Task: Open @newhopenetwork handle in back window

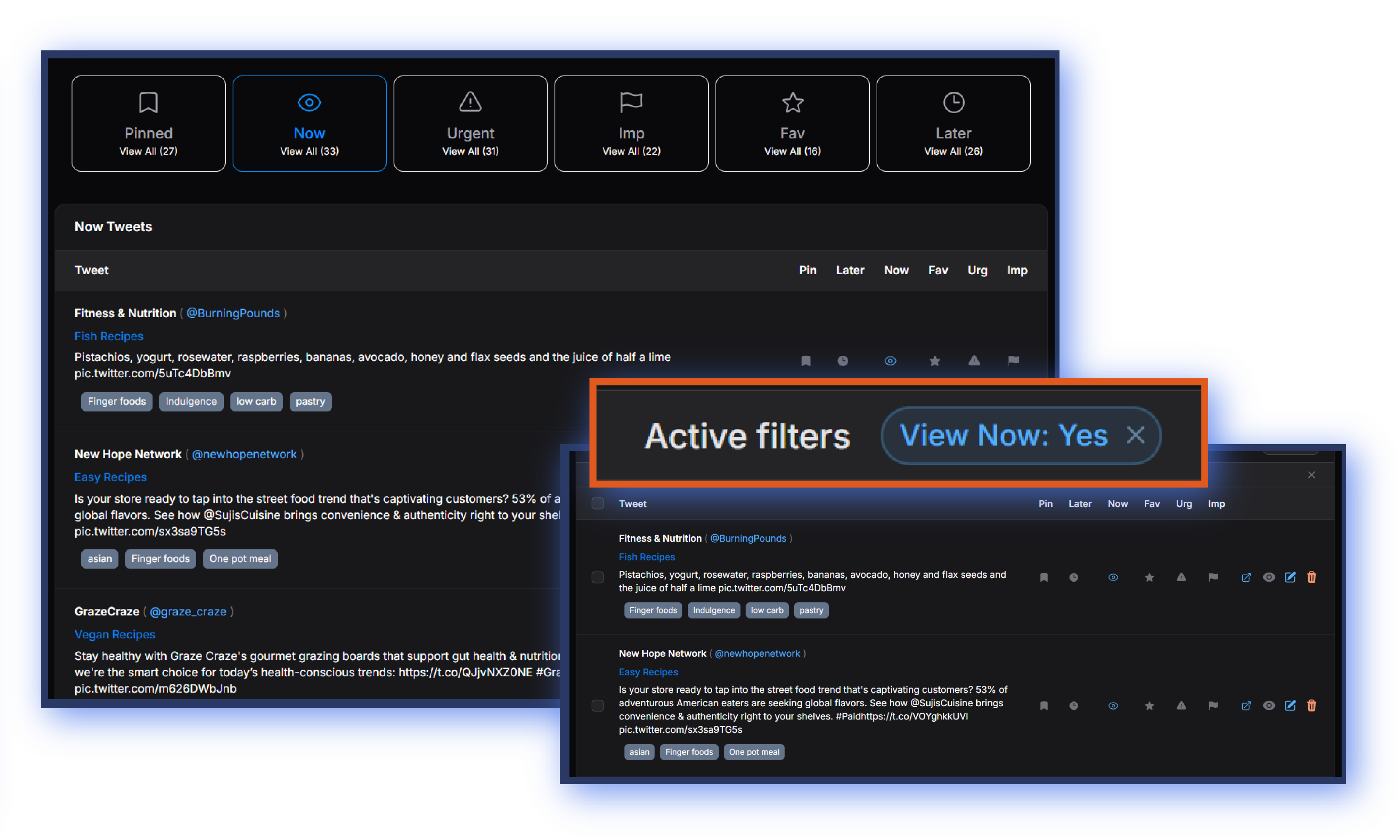Action: click(x=244, y=454)
